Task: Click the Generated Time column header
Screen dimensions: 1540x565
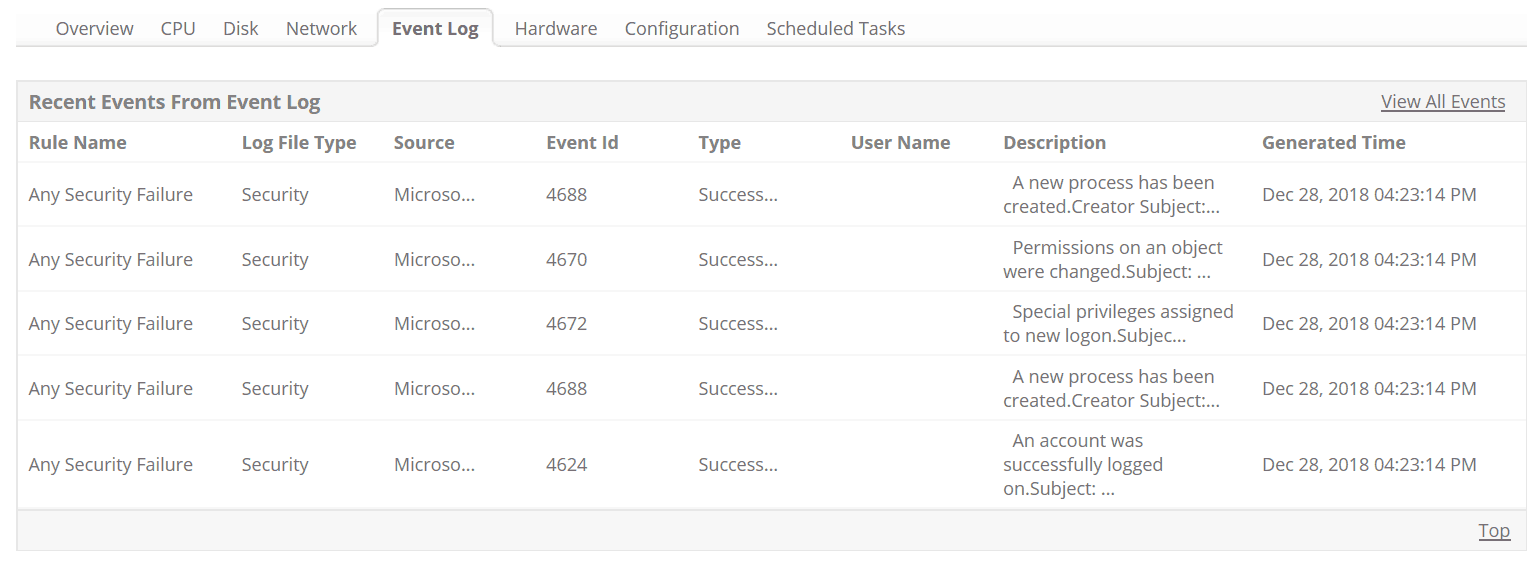Action: coord(1333,143)
